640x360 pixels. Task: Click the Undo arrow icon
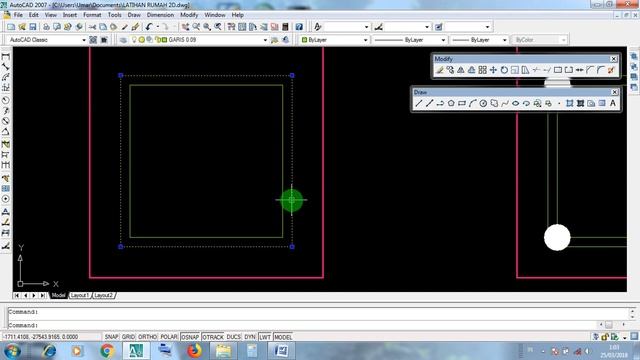point(149,27)
